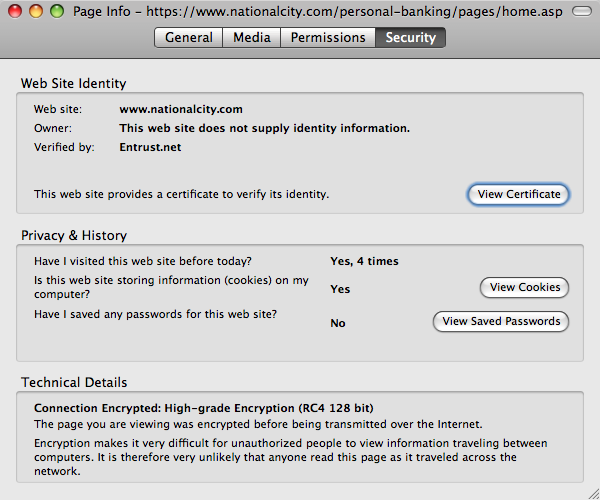Viewport: 600px width, 500px height.
Task: Switch to the General tab
Action: click(x=189, y=37)
